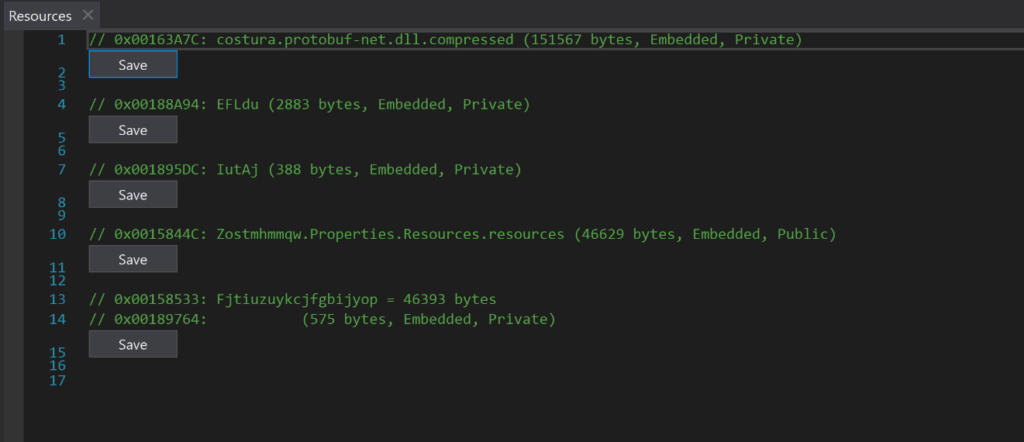Select the Resources tab
This screenshot has height=442, width=1024.
click(x=40, y=16)
